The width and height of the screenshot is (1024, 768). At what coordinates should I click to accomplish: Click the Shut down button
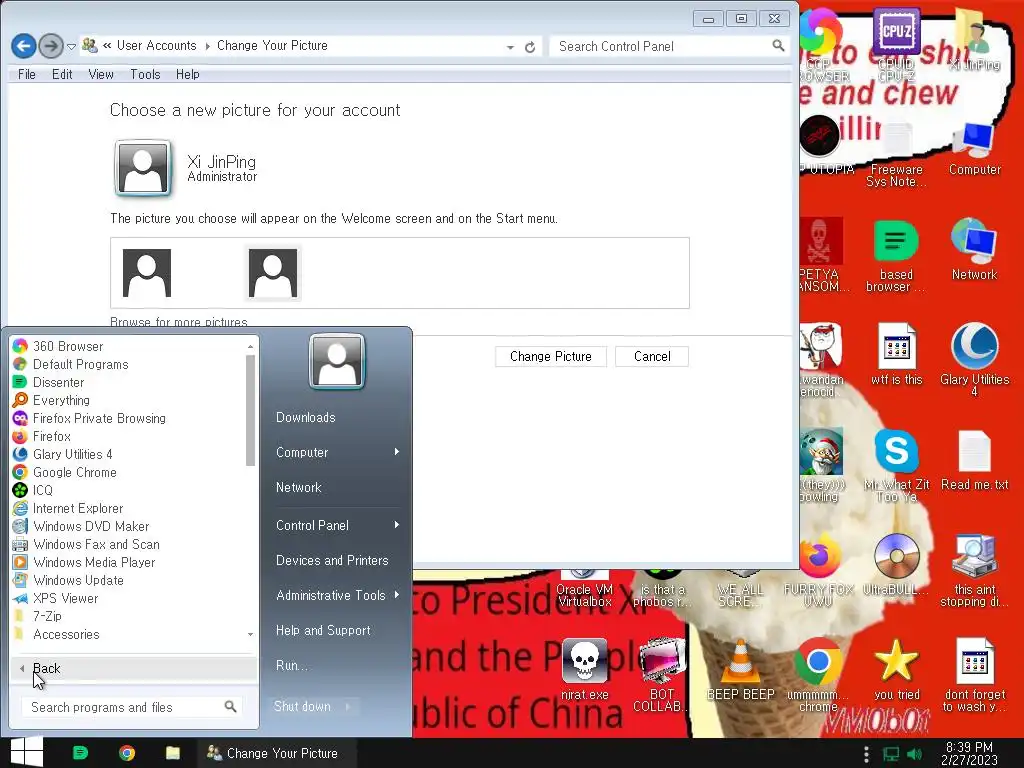coord(302,707)
